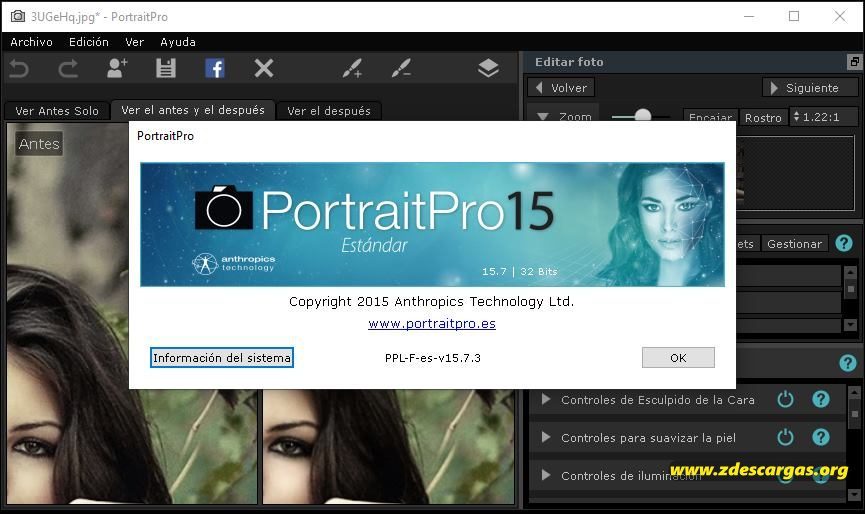865x514 pixels.
Task: Click the save floppy disk icon
Action: tap(165, 68)
